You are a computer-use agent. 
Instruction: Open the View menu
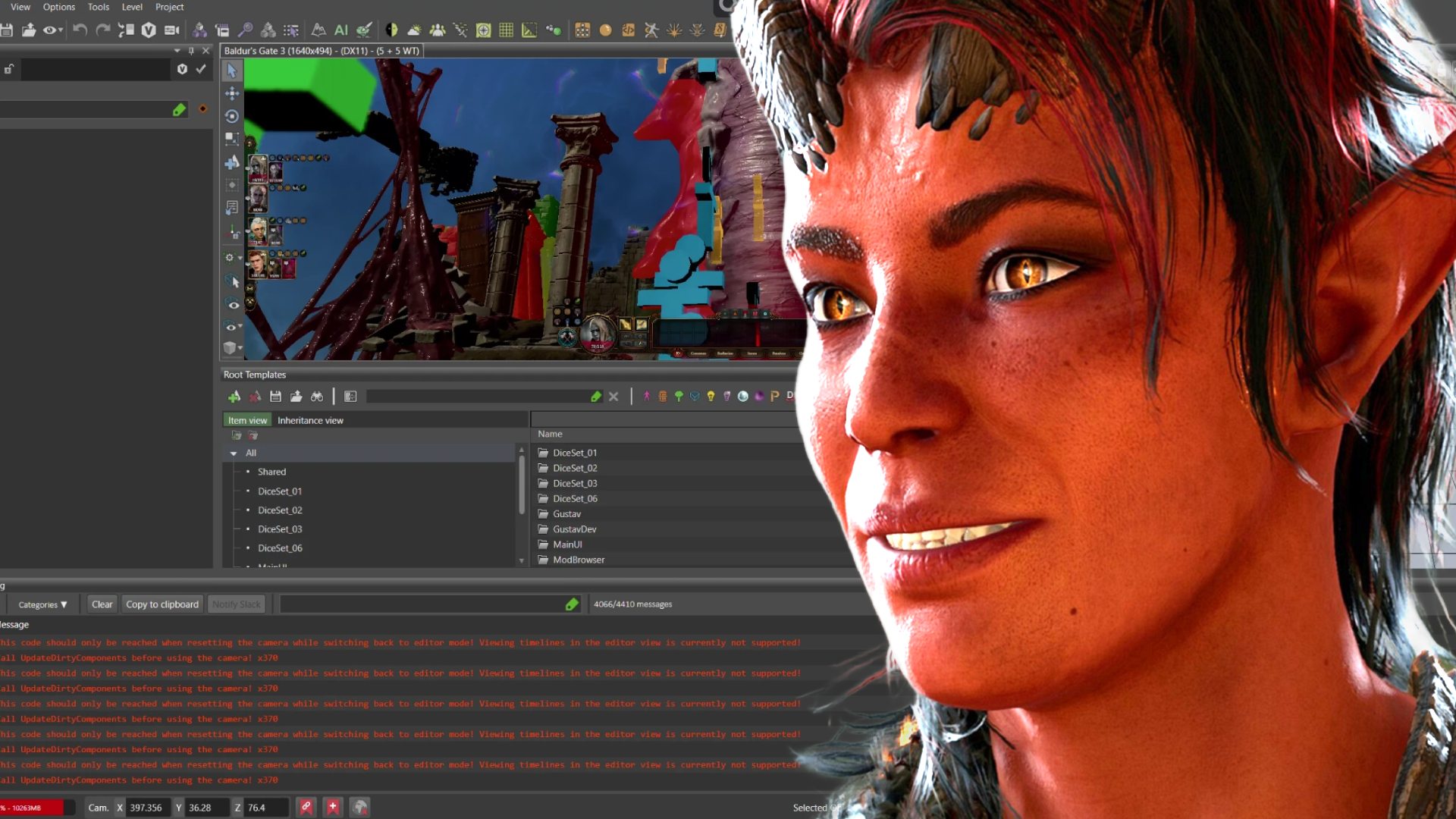point(20,7)
